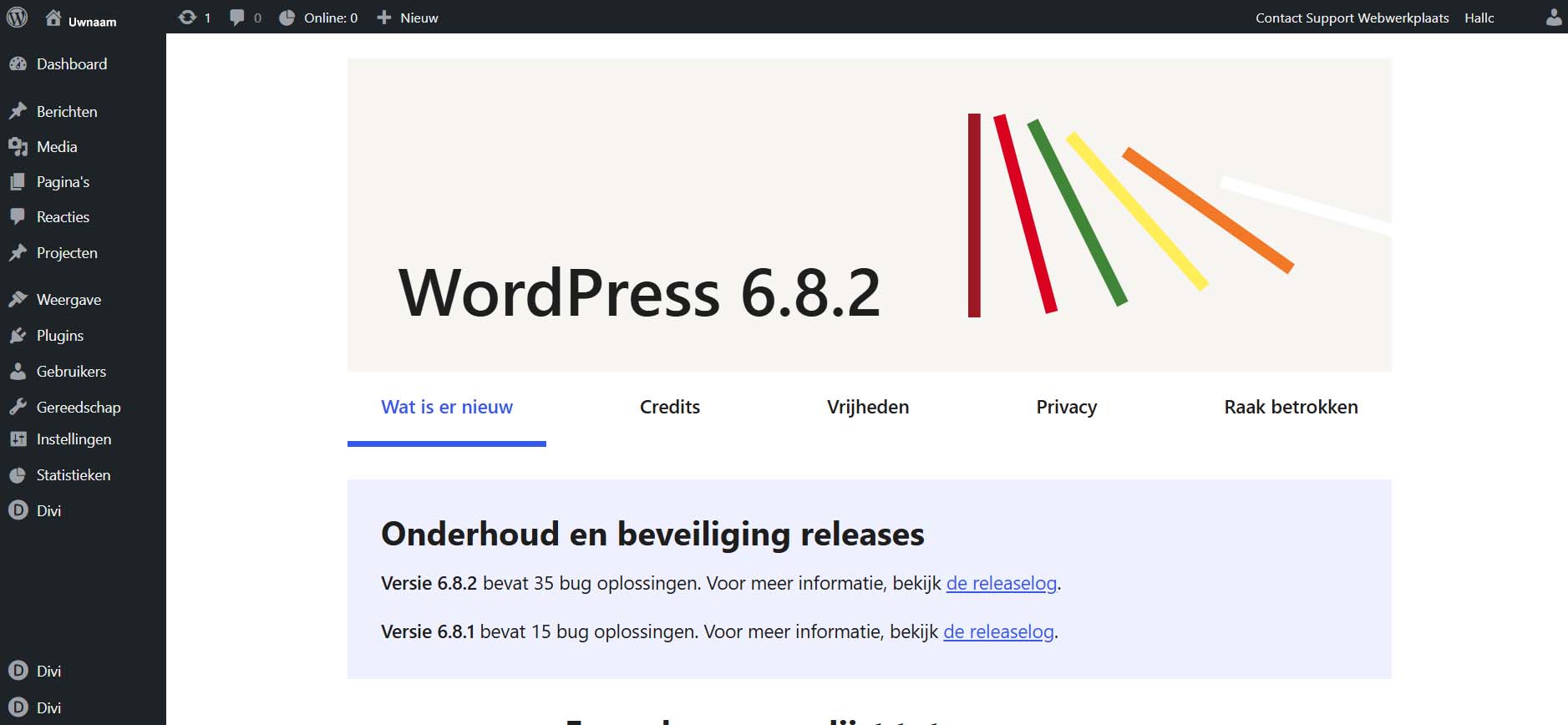
Task: Click the Gereedschap wrench icon
Action: (x=18, y=408)
